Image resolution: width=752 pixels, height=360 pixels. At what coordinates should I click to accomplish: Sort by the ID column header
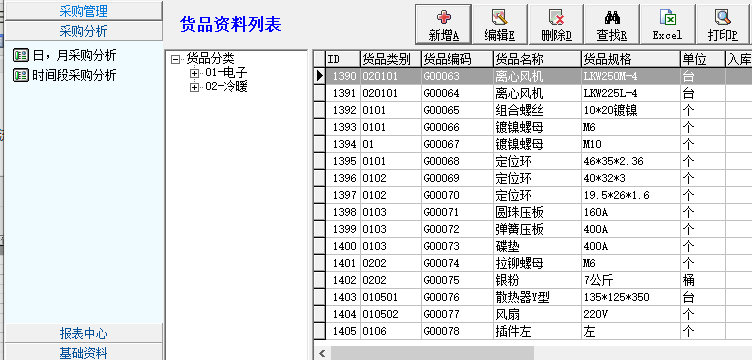[343, 59]
